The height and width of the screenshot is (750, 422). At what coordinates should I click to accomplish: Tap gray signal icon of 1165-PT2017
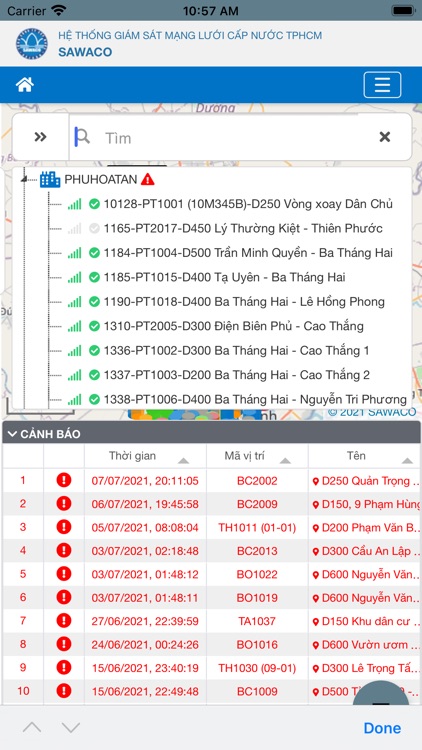[75, 228]
